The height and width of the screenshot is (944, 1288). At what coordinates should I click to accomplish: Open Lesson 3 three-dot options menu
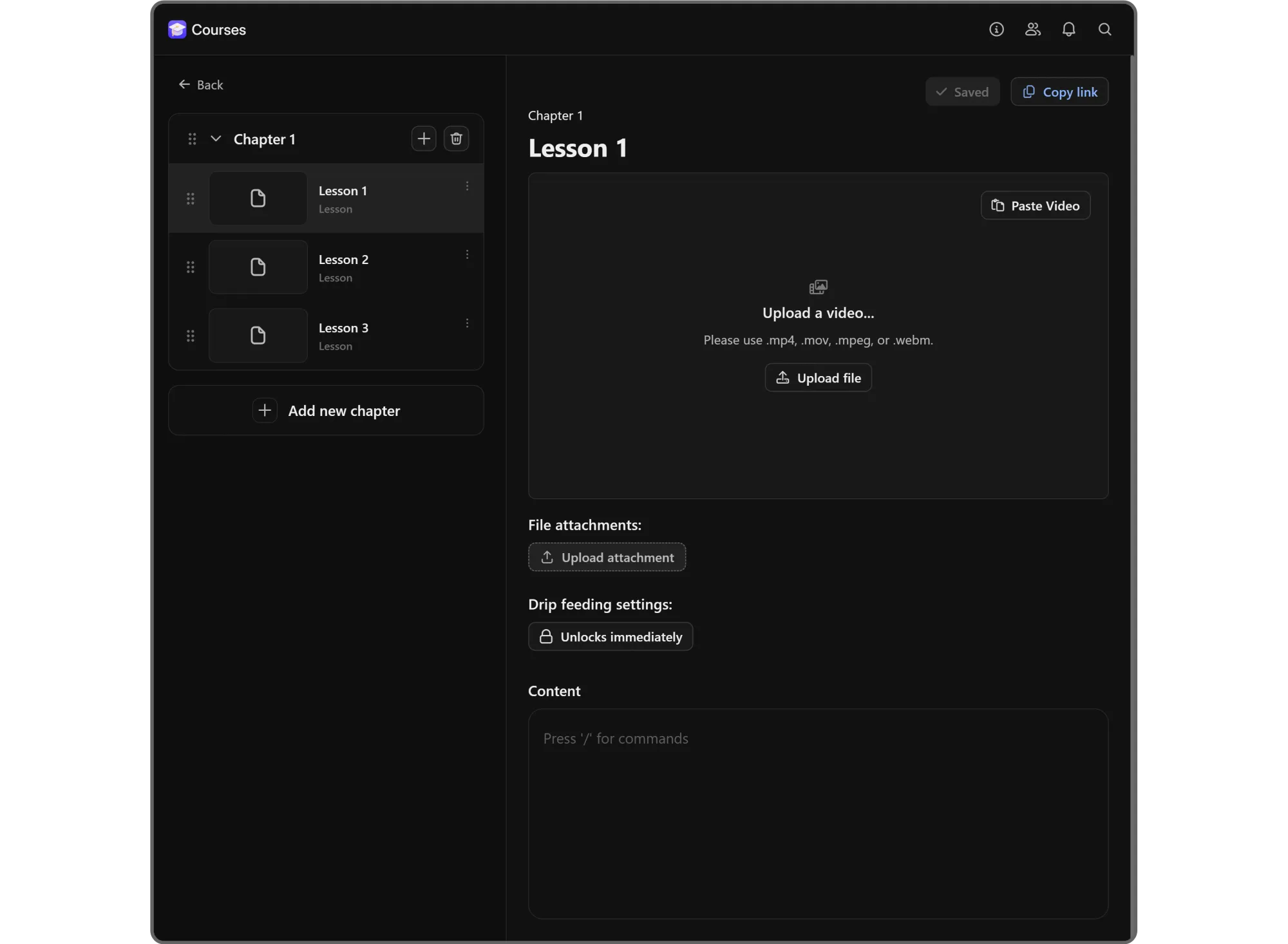pos(467,323)
